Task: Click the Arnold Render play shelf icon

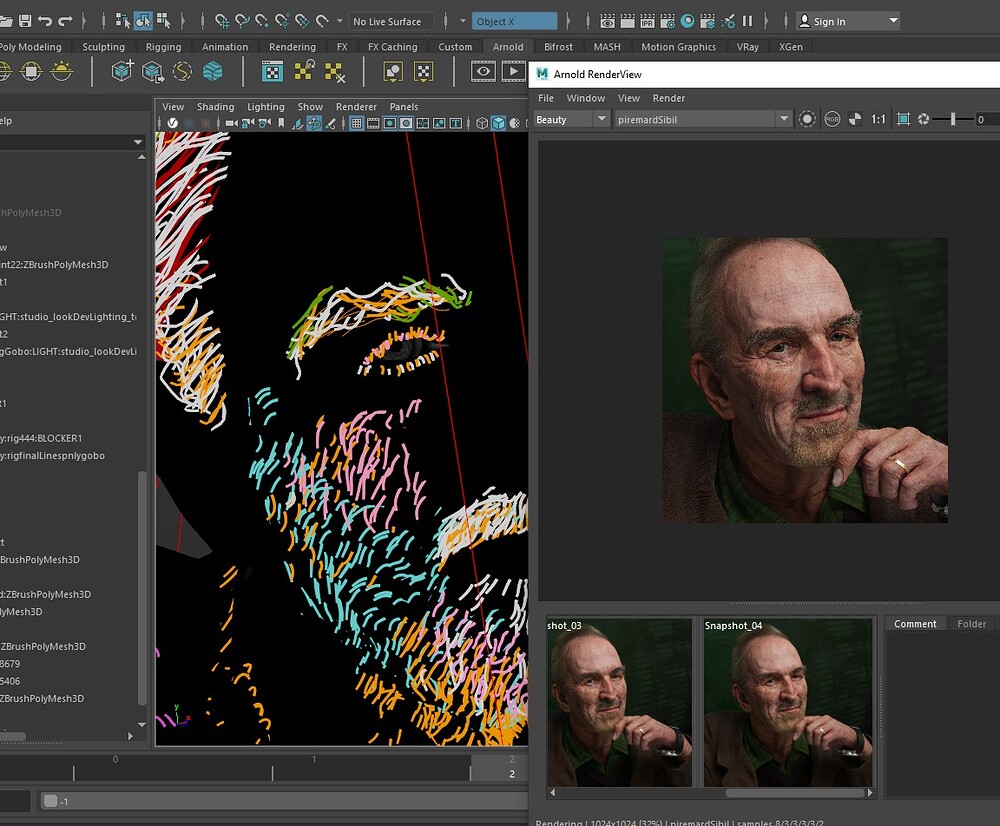Action: click(x=513, y=71)
